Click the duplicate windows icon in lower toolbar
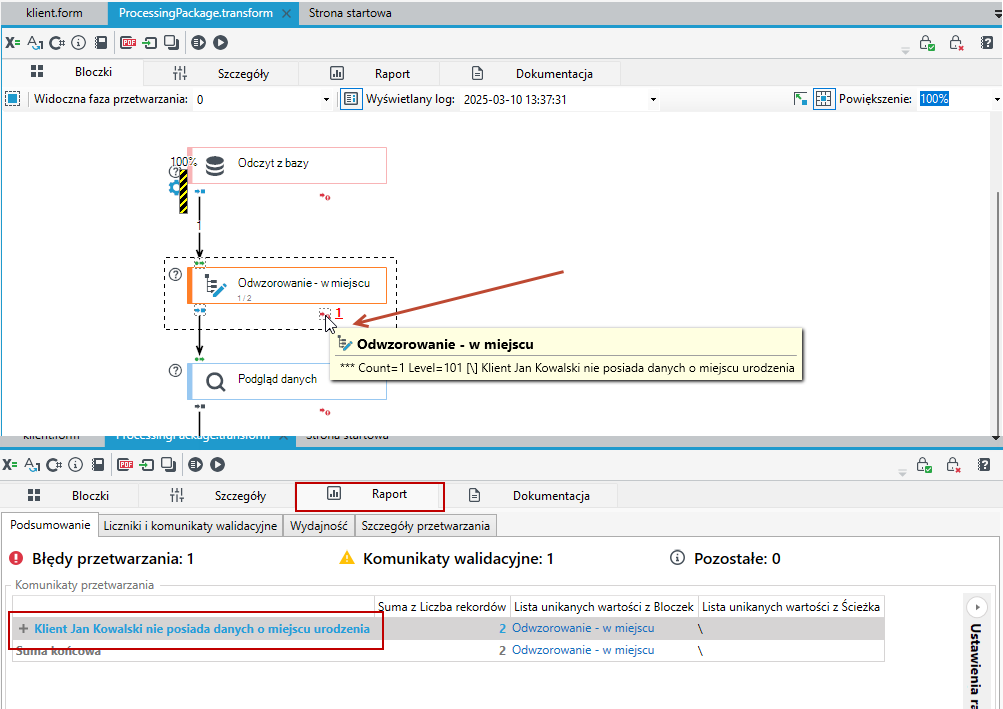 [x=168, y=465]
